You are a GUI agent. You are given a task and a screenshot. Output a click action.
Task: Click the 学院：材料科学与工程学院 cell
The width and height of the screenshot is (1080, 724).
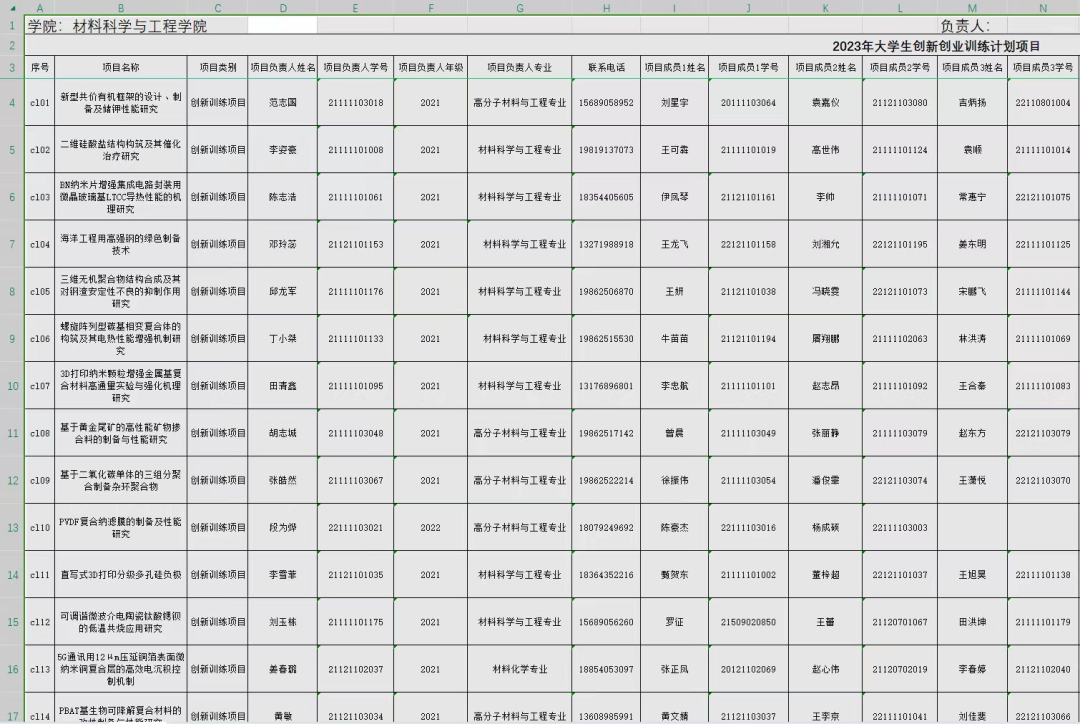pyautogui.click(x=118, y=26)
